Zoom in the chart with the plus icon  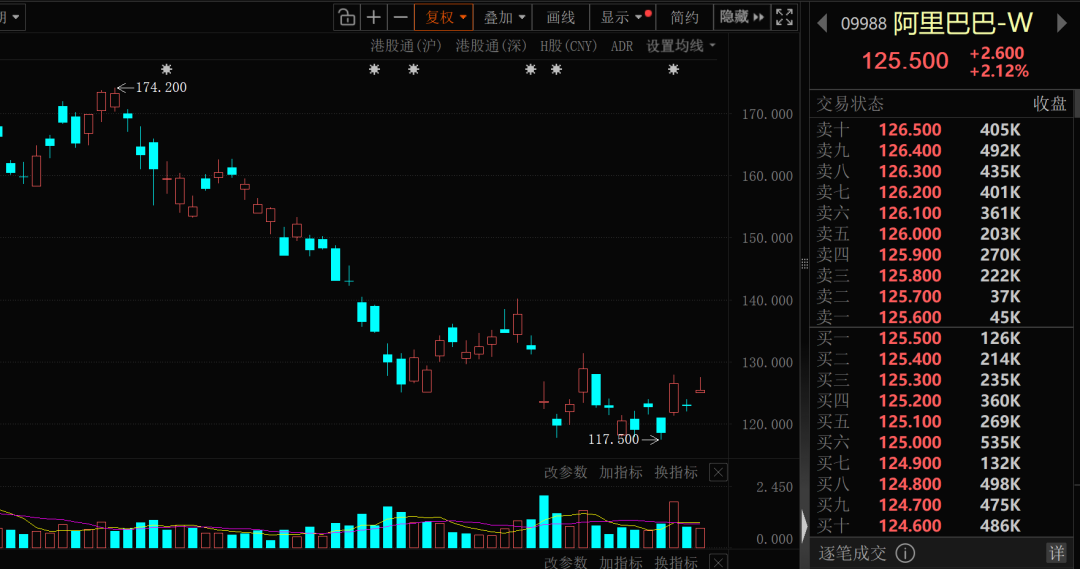click(374, 17)
